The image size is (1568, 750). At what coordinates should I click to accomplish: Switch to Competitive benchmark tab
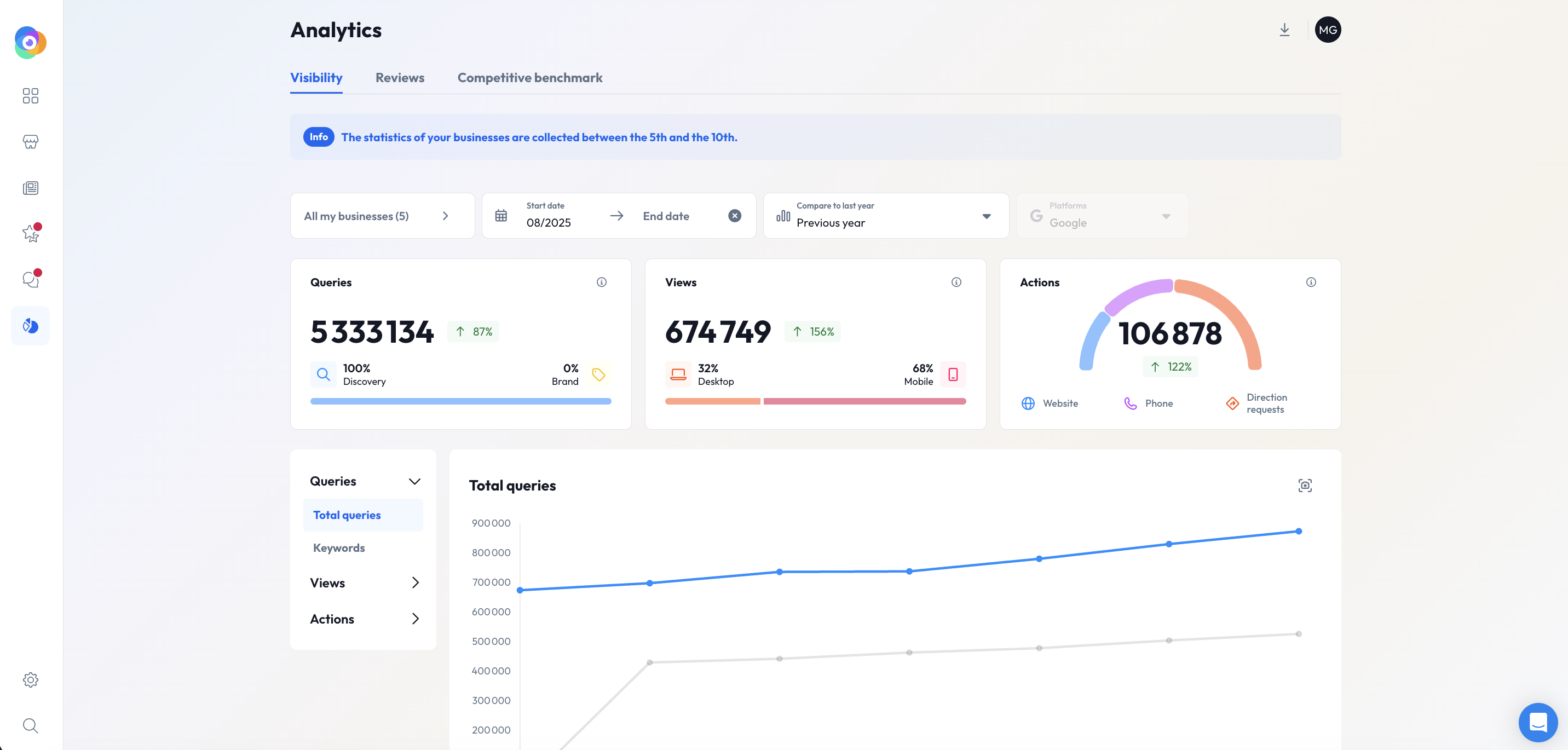[x=529, y=78]
